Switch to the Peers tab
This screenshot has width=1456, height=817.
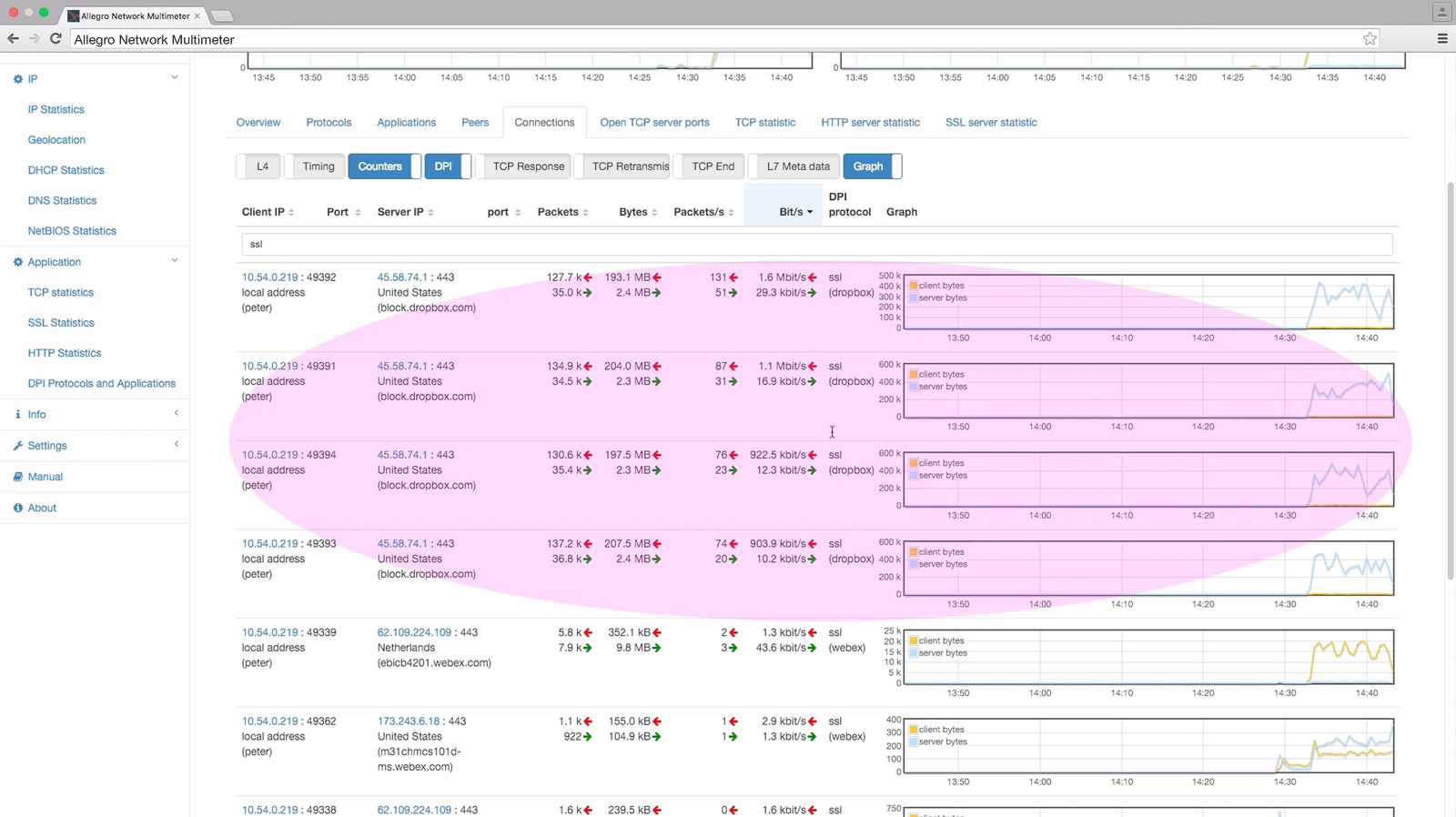475,123
